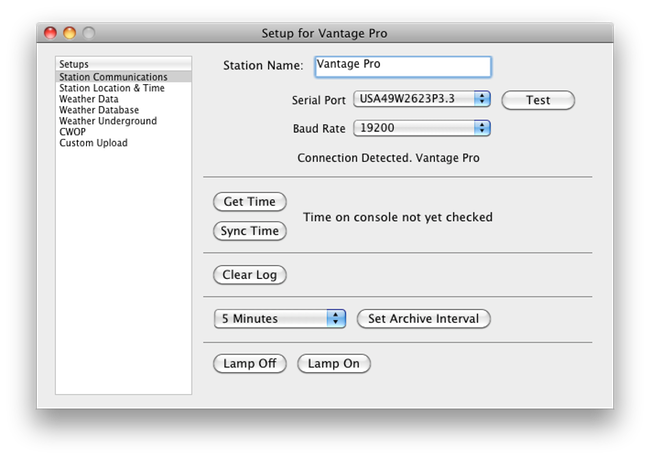
Task: Click the Setups list header
Action: pos(124,64)
